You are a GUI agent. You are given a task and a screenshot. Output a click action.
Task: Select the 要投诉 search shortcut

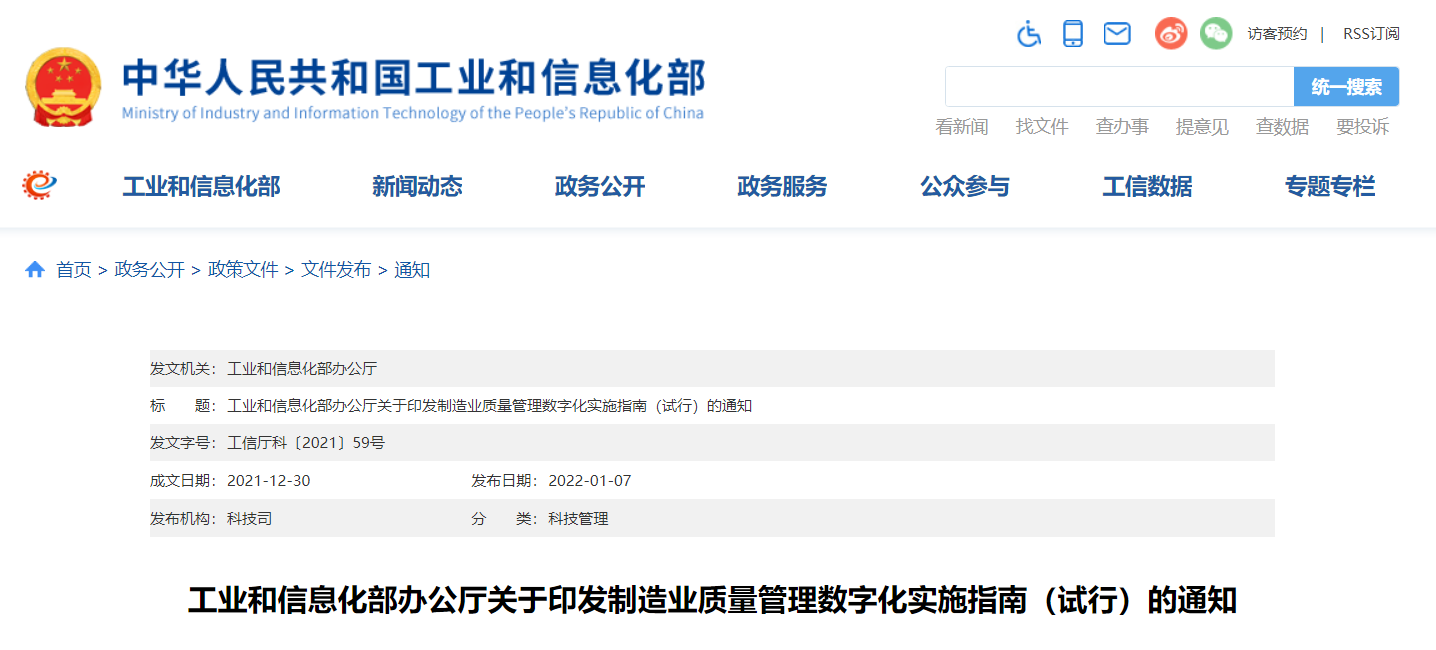pyautogui.click(x=1362, y=127)
